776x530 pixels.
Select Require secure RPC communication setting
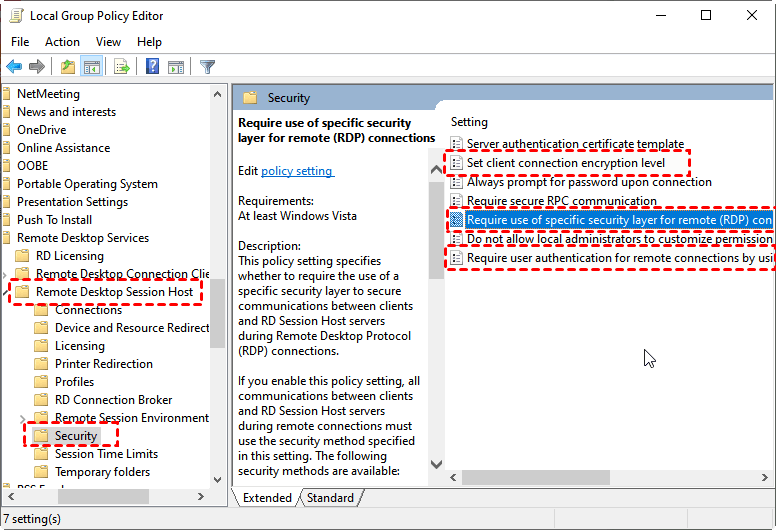coord(562,201)
